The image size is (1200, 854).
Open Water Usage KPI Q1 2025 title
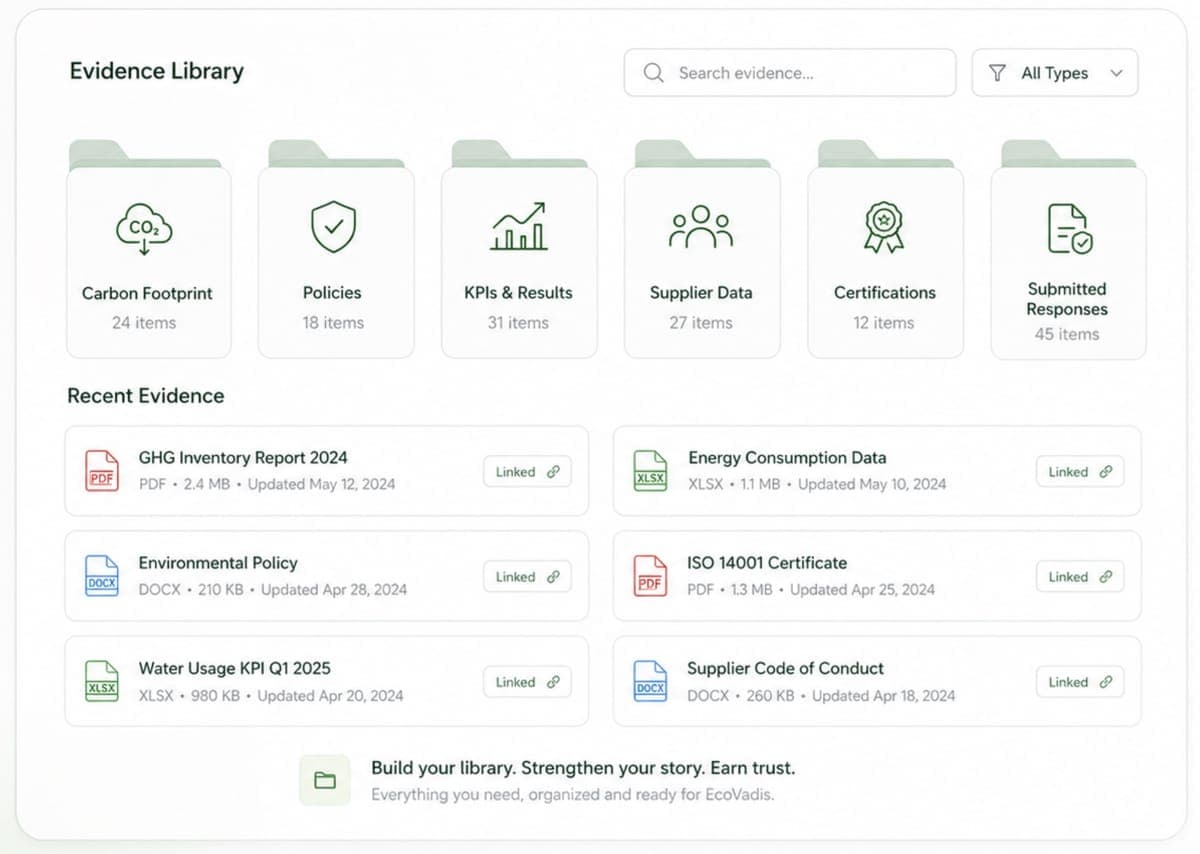[x=234, y=668]
